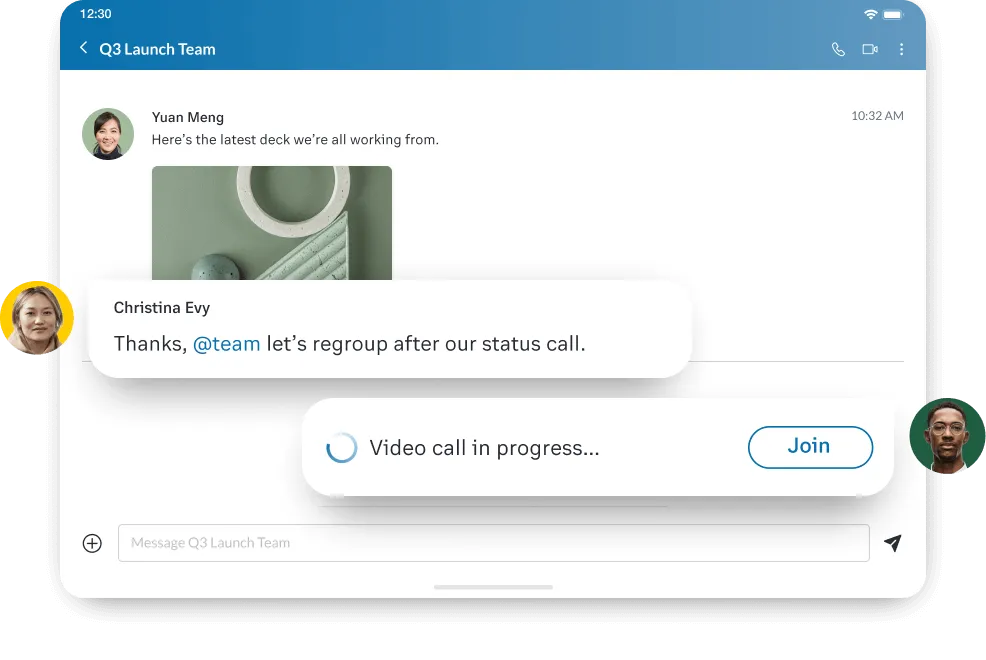Focus the Message Q3 Launch Team field
This screenshot has height=660, width=986.
(493, 543)
